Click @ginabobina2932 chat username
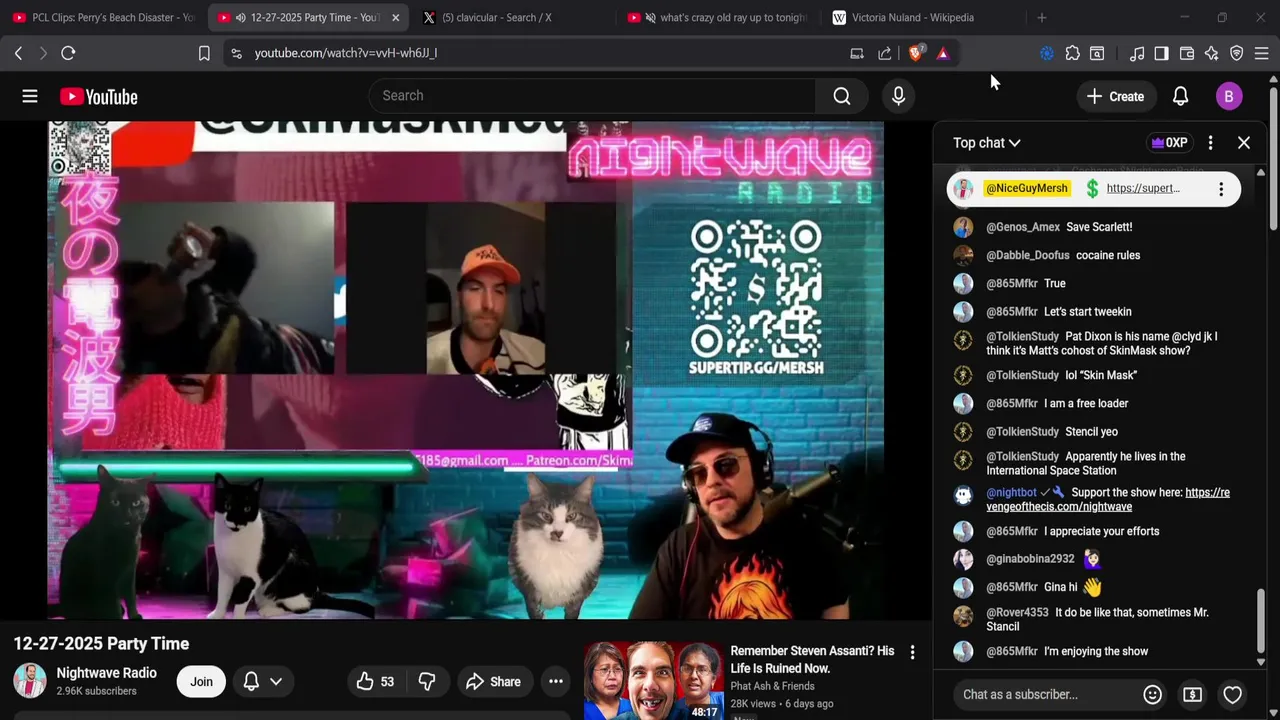 [1030, 559]
